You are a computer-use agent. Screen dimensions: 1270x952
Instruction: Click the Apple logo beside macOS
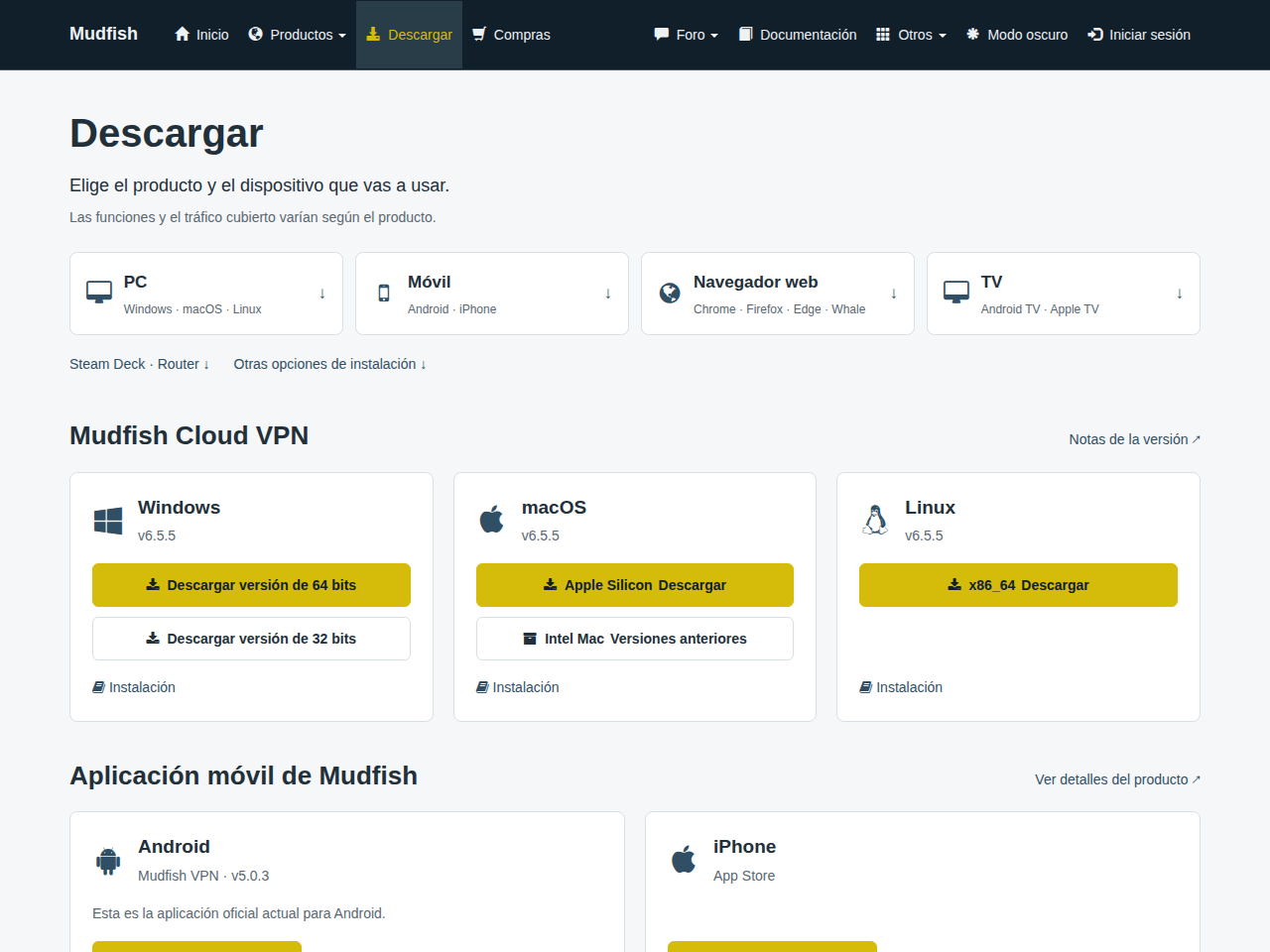[x=492, y=519]
